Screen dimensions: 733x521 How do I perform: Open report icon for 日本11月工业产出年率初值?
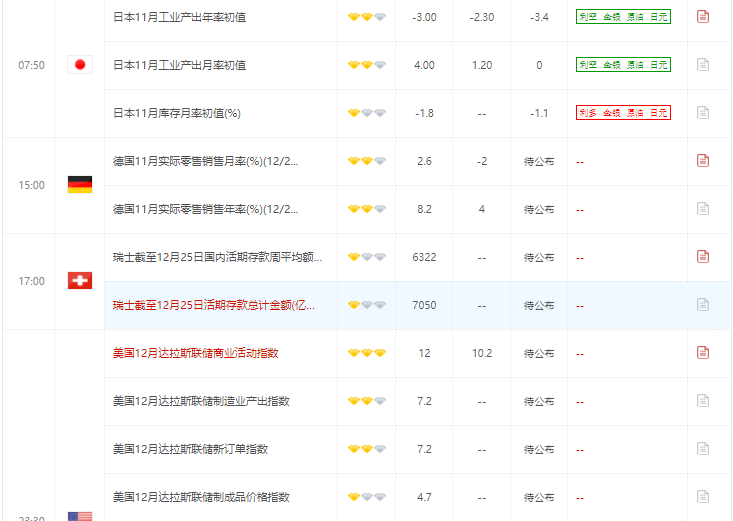pyautogui.click(x=703, y=17)
